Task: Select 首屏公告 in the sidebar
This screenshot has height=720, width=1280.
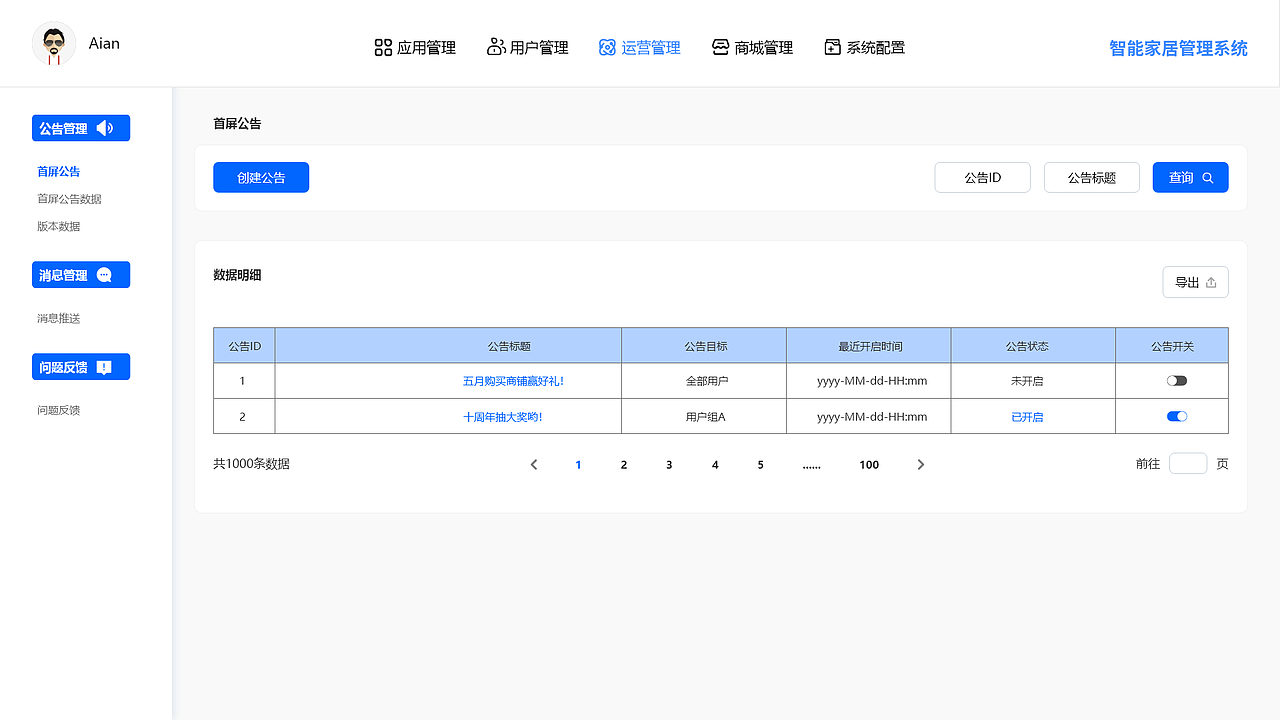Action: [x=57, y=171]
